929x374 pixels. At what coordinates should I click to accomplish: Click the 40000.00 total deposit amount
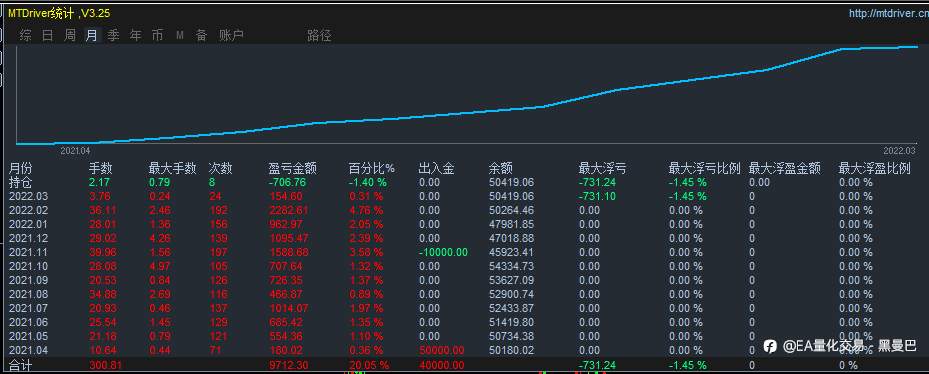point(441,365)
